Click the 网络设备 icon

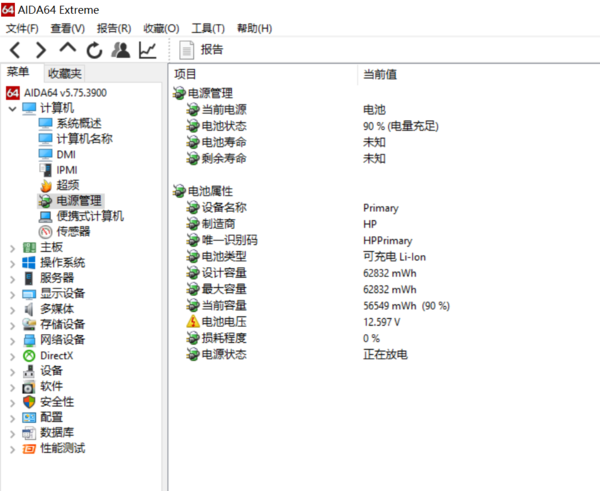coord(29,340)
